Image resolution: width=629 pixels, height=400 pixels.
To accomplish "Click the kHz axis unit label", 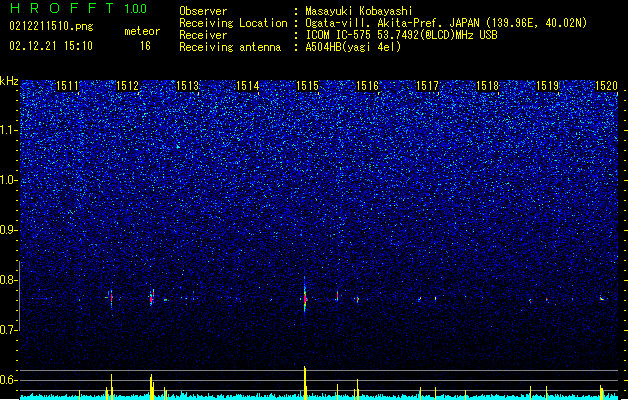I will pyautogui.click(x=9, y=81).
